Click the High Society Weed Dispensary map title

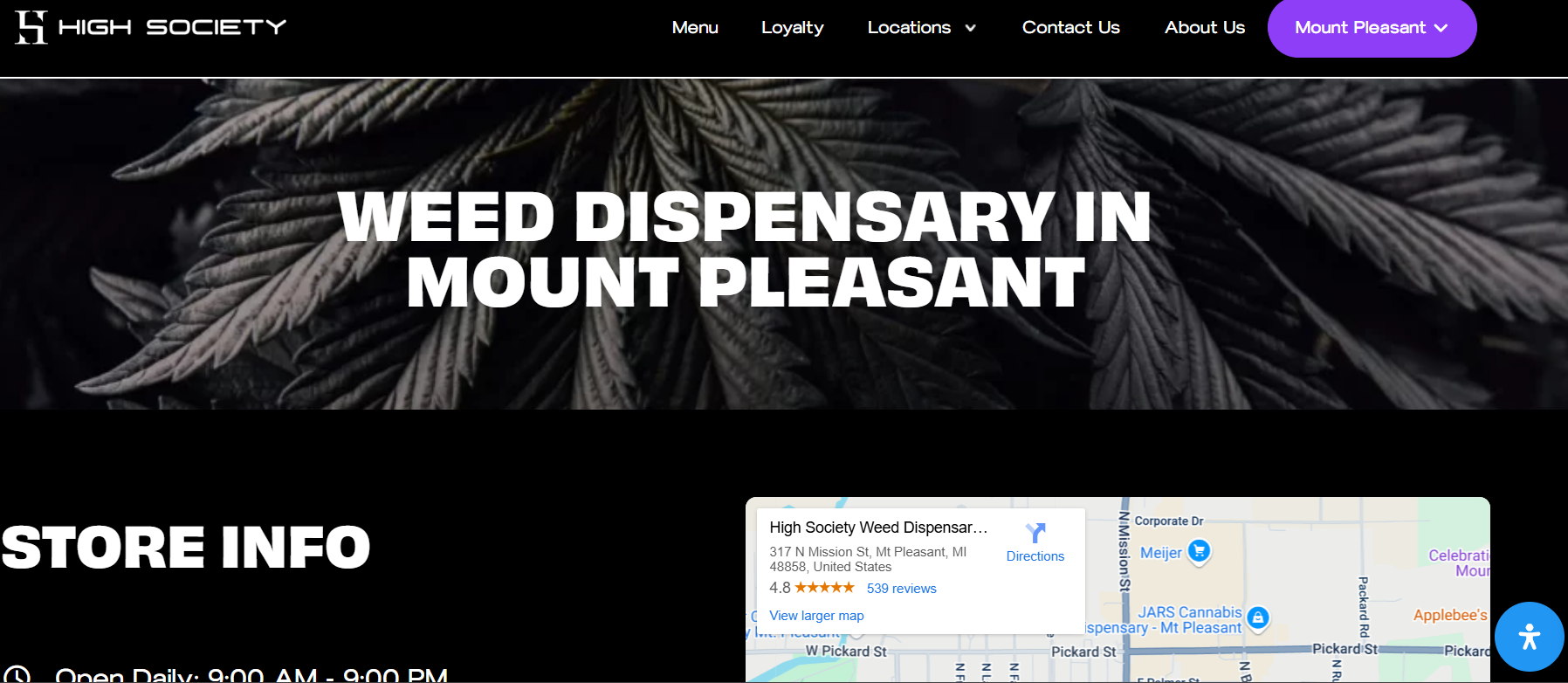coord(878,528)
